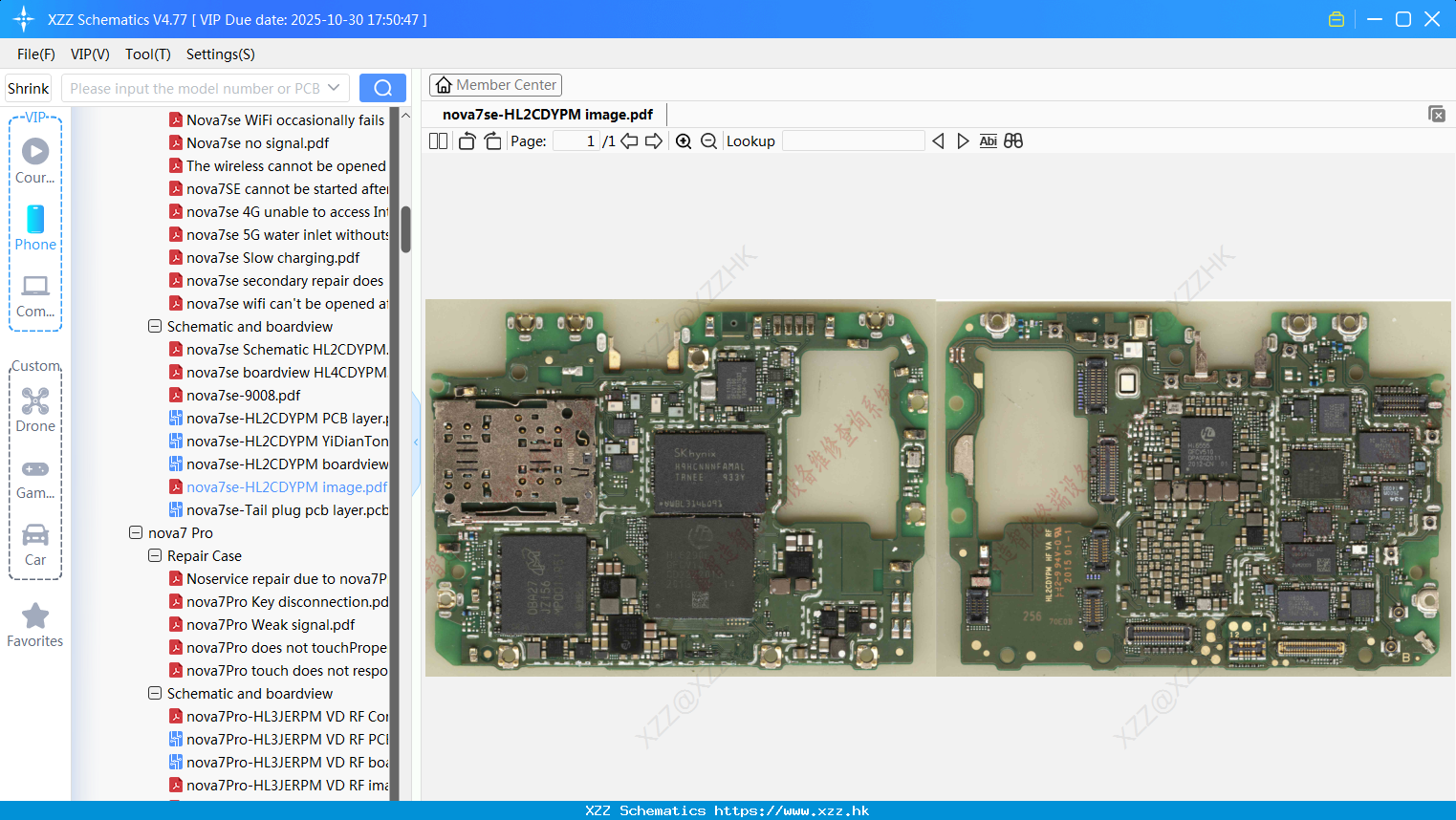Find next lookup match triangle
1456x820 pixels.
963,141
